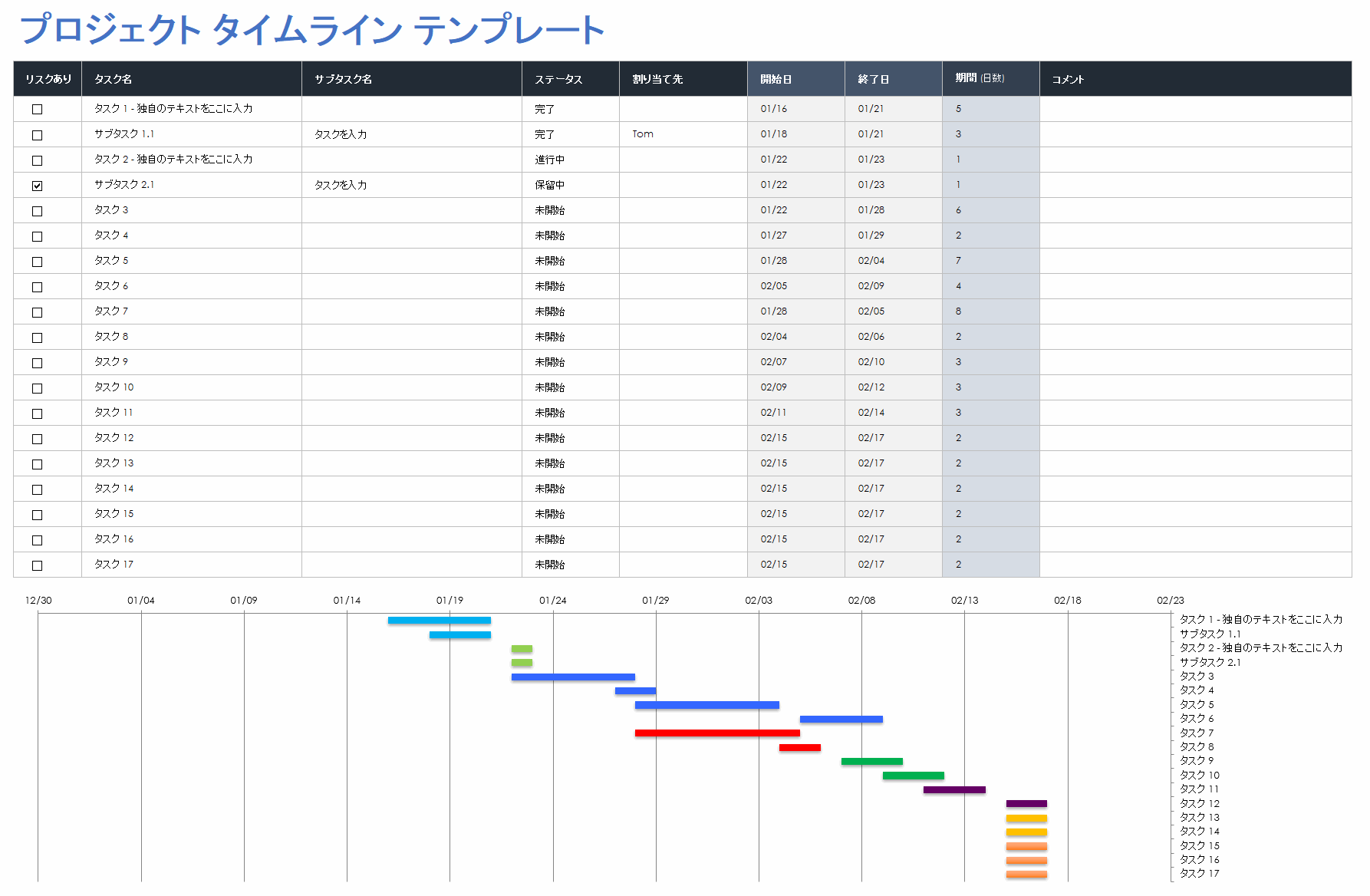
Task: Select chart legend label タスク 15
Action: (1200, 845)
